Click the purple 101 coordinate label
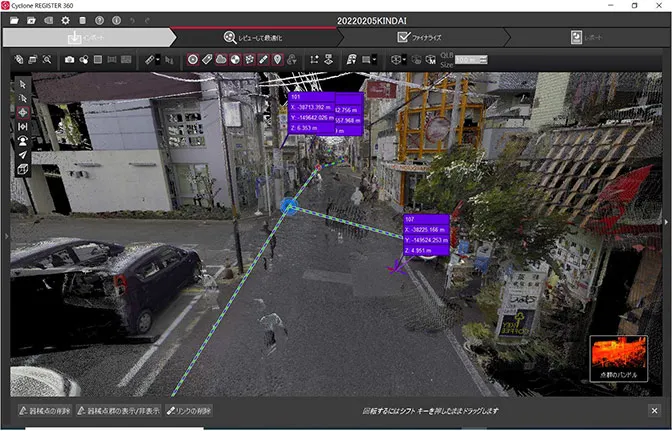Screen dimensions: 672x431 tap(312, 113)
